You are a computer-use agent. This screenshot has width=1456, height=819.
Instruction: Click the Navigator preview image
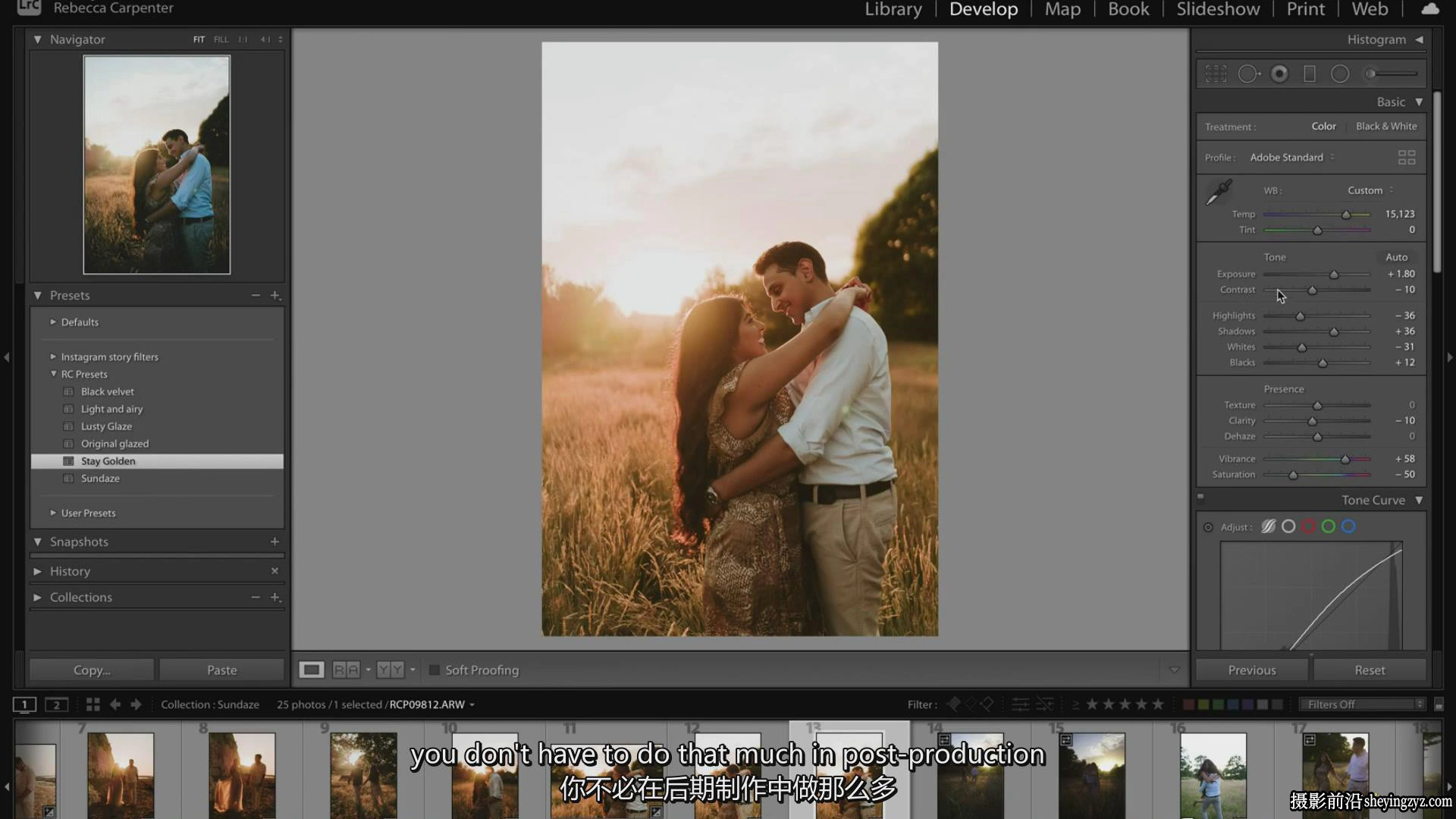click(157, 165)
